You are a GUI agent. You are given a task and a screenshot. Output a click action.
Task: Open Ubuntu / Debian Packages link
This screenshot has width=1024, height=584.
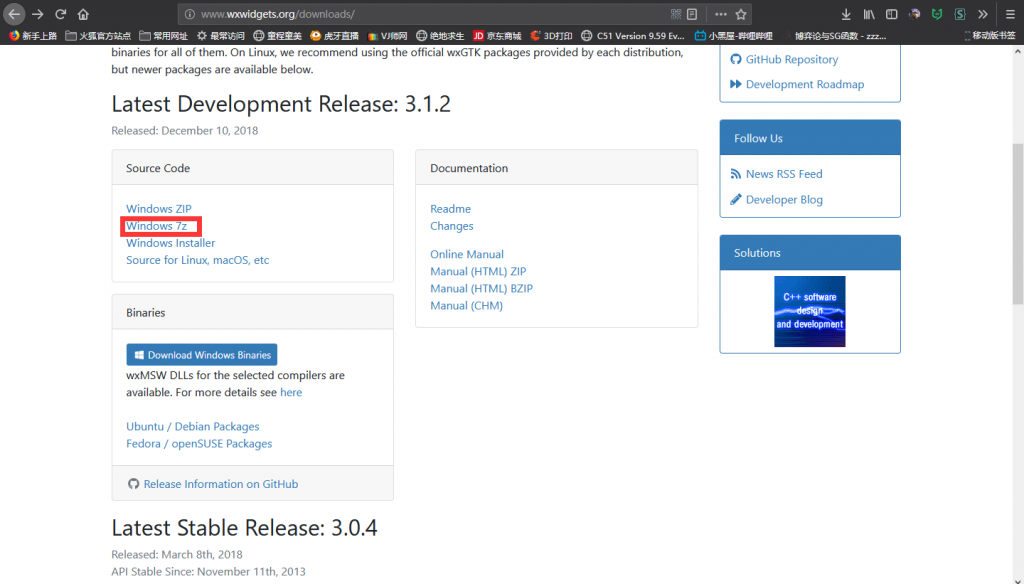[x=193, y=426]
